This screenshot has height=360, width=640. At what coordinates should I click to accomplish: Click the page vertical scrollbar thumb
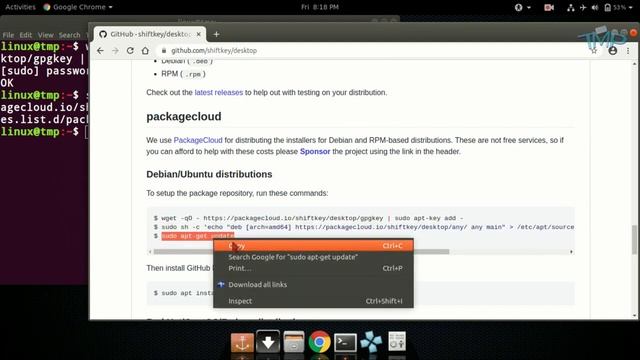coord(634,240)
